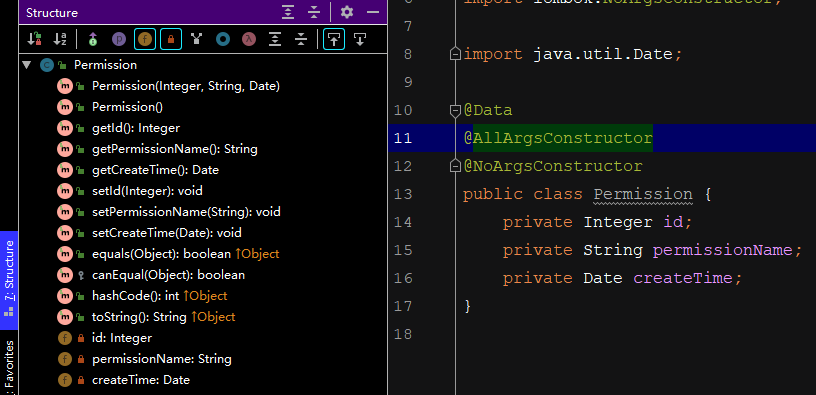
Task: Toggle Show Anonymous Classes circle icon
Action: pos(223,39)
